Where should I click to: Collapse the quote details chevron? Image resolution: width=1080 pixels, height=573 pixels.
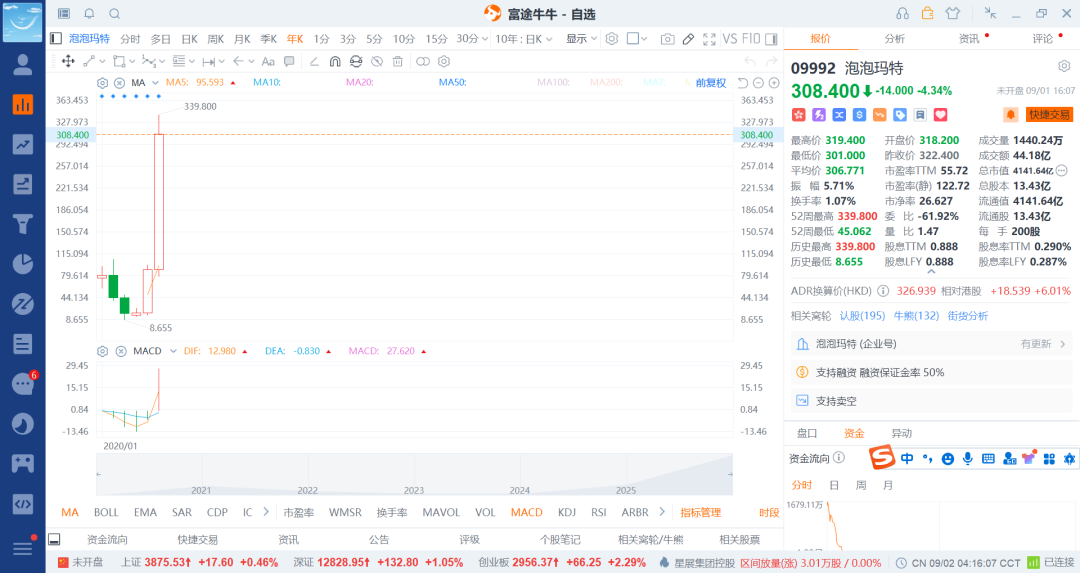point(931,272)
